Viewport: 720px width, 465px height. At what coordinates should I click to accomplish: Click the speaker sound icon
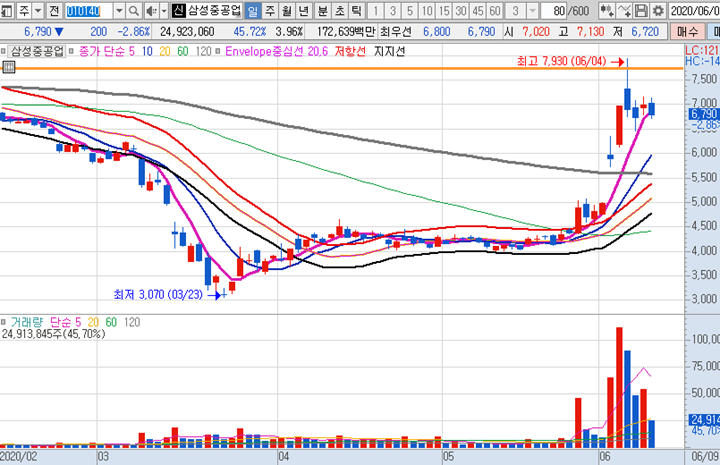point(151,11)
